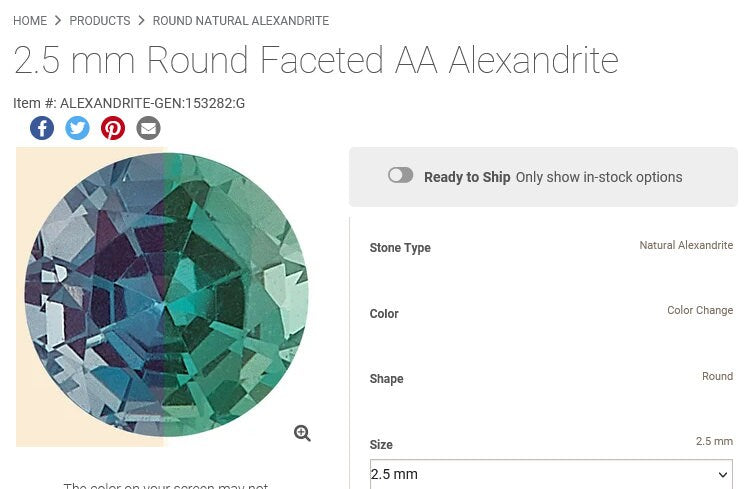Send product by email icon

(x=148, y=128)
